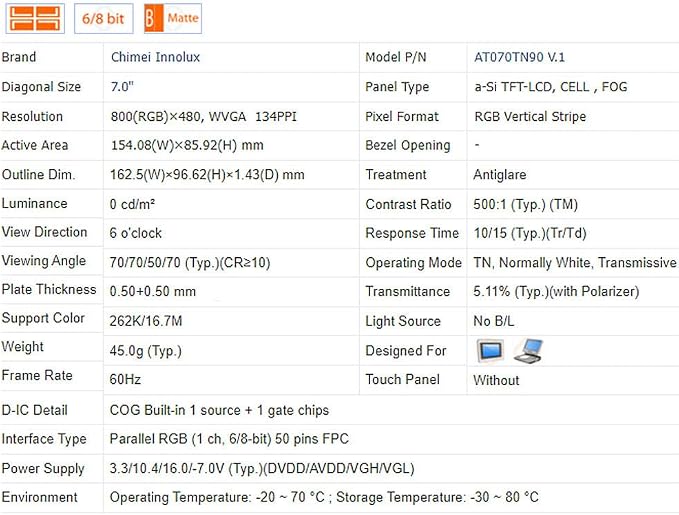
Task: Click the Luminance label
Action: 35,204
